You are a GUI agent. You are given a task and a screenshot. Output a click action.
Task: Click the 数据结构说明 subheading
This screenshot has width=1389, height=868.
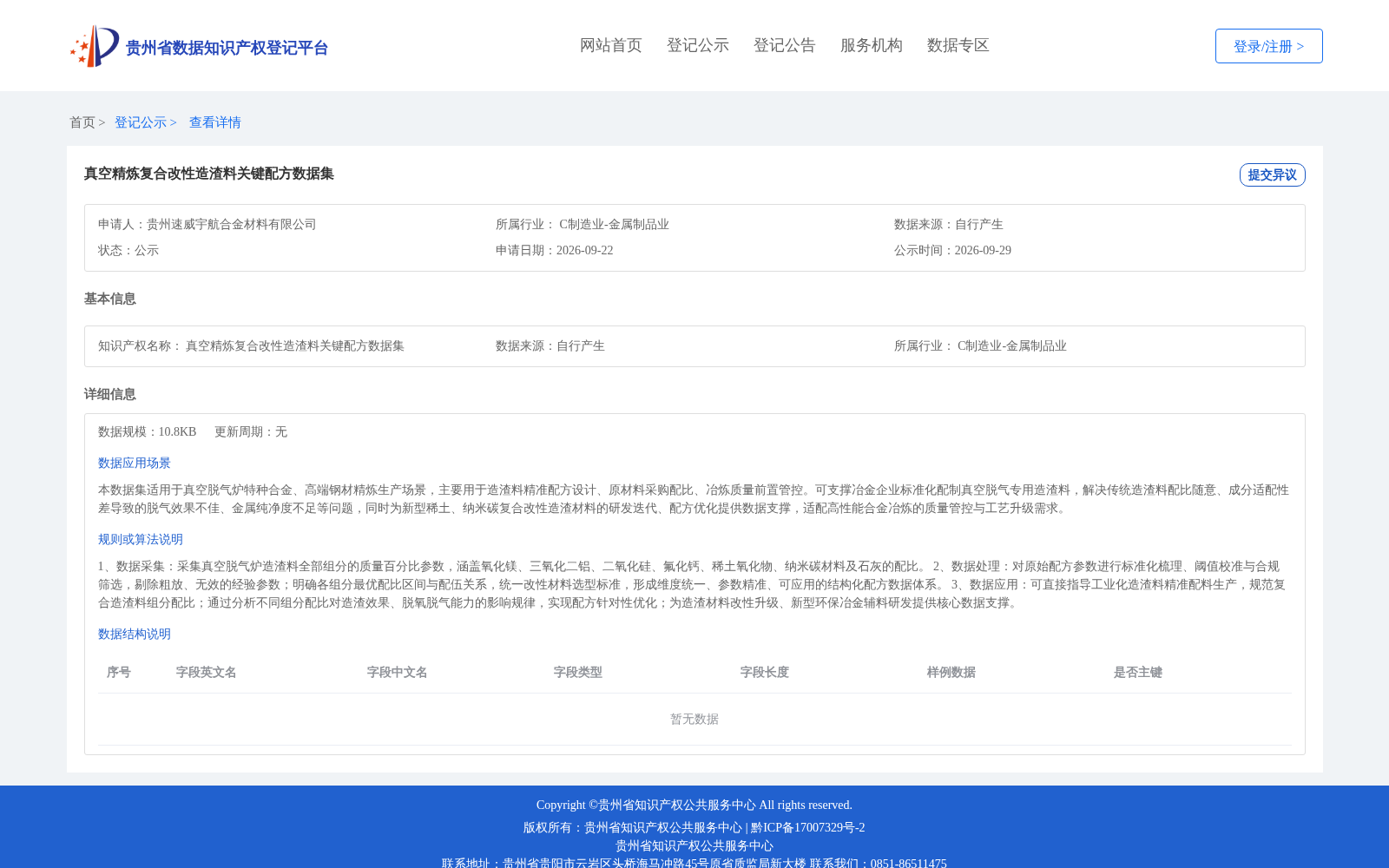(x=135, y=634)
